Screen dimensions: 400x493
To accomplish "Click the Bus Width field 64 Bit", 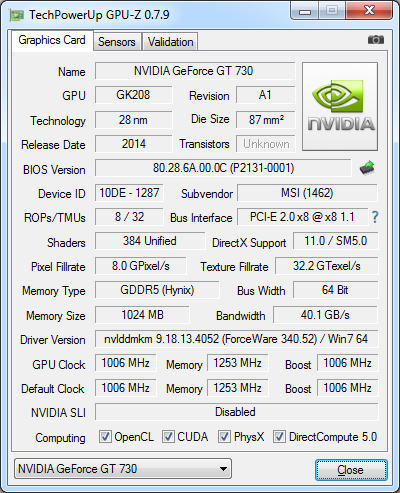I will tap(336, 290).
